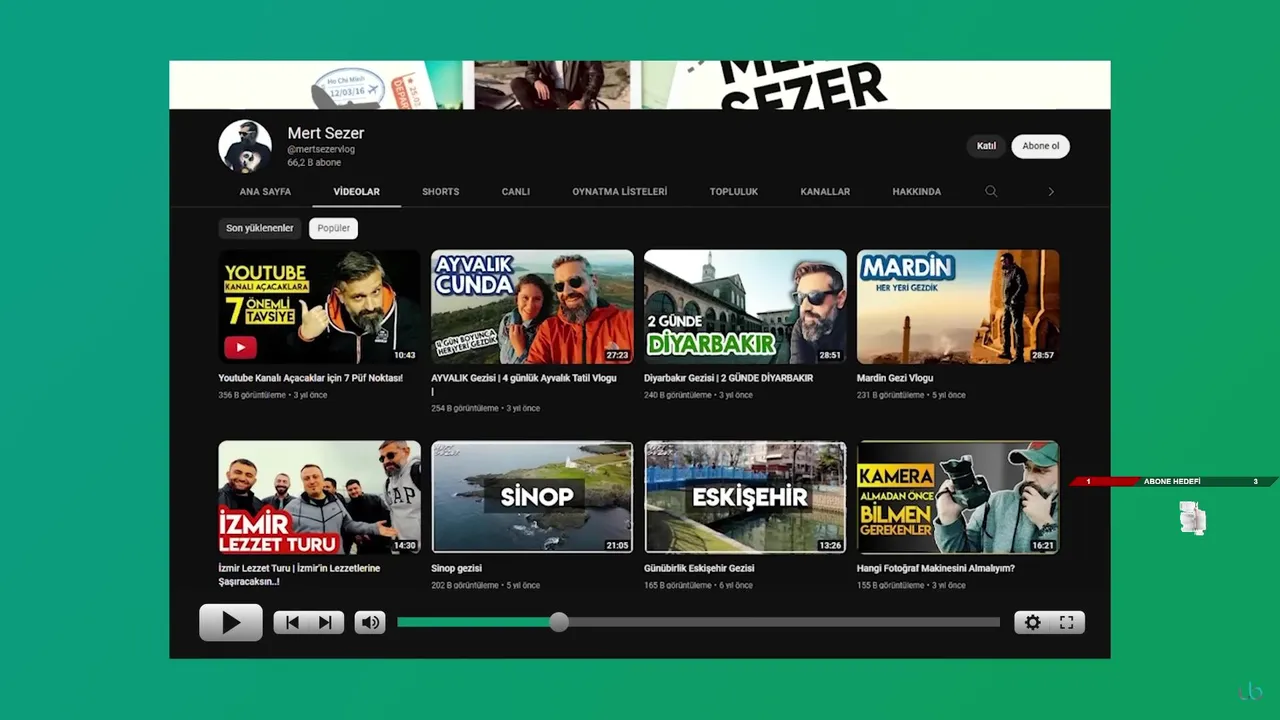Click title Günübirlik Eskişehir Gezisi
Image resolution: width=1280 pixels, height=720 pixels.
[699, 568]
